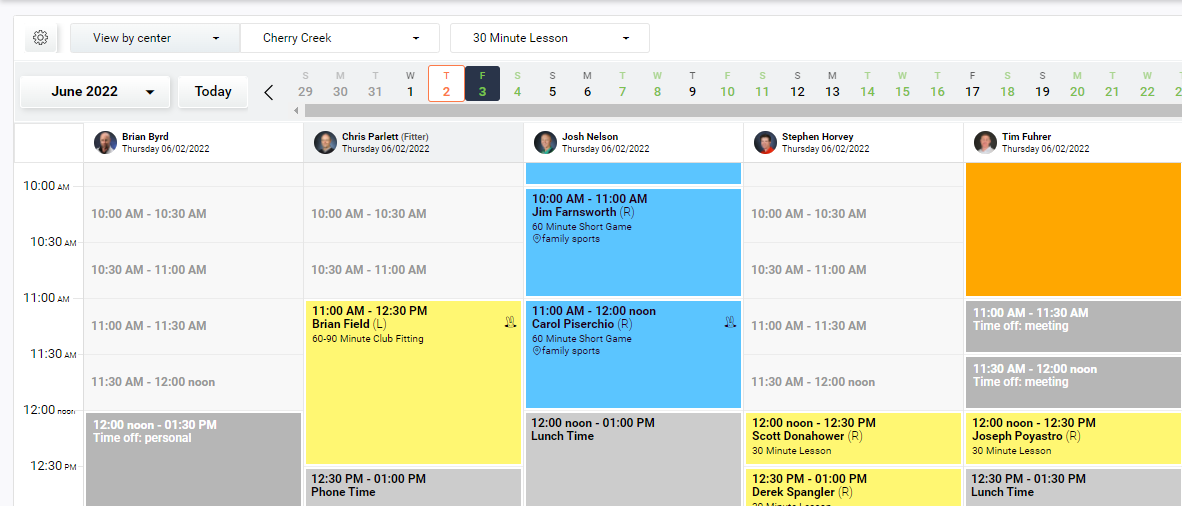This screenshot has height=506, width=1182.
Task: Open Josh Nelson's Lunch Time block
Action: (633, 459)
